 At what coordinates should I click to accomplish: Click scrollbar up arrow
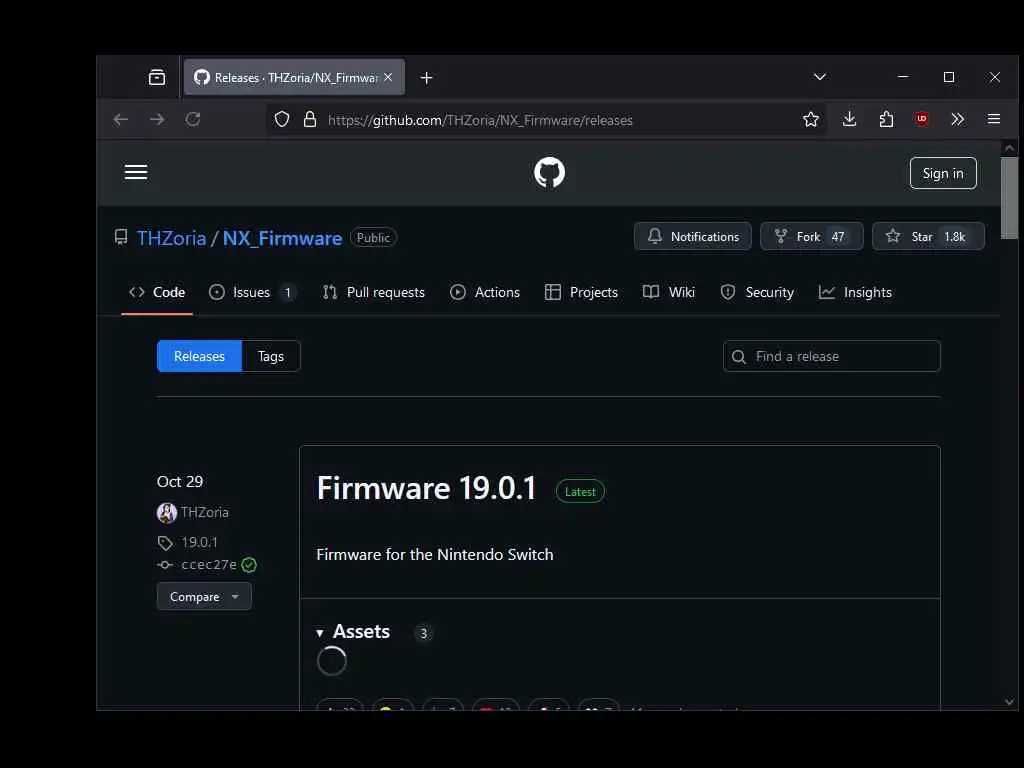point(1009,148)
